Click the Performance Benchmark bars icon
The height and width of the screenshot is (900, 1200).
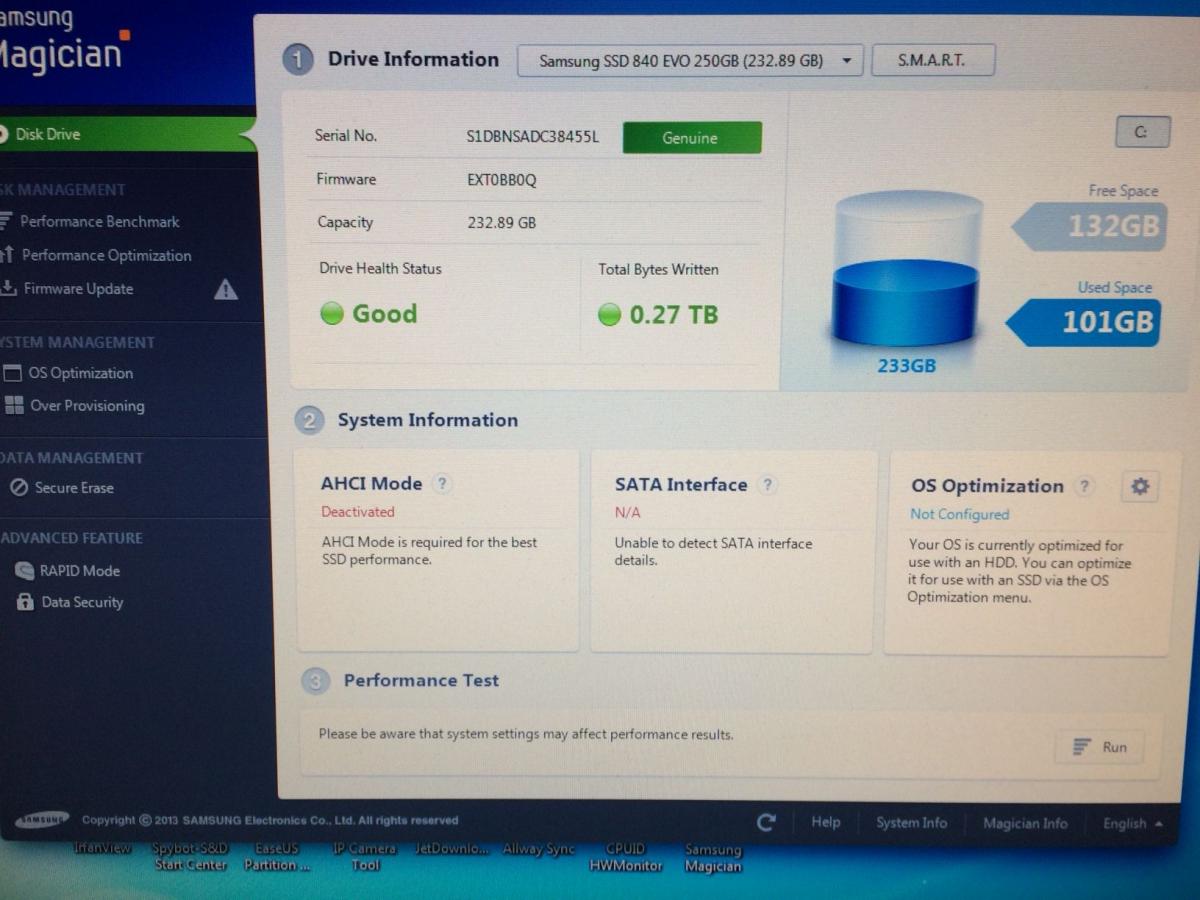[x=6, y=221]
